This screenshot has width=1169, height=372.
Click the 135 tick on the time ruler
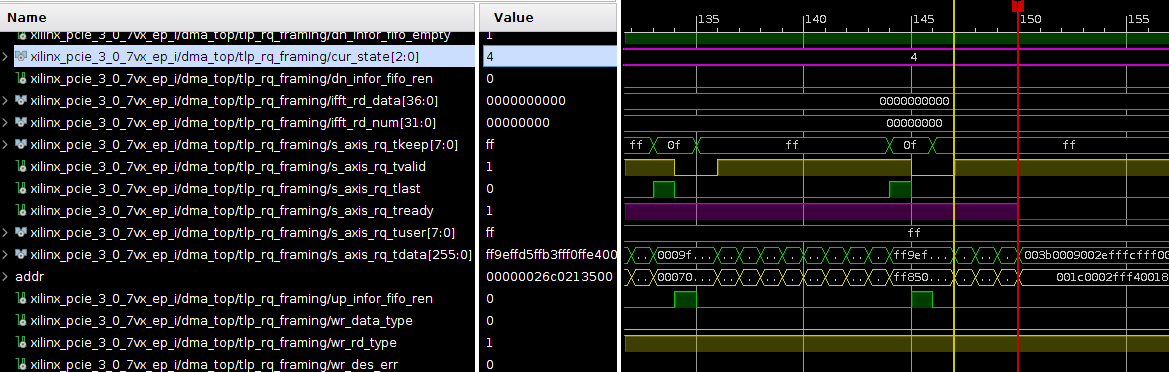(x=709, y=19)
